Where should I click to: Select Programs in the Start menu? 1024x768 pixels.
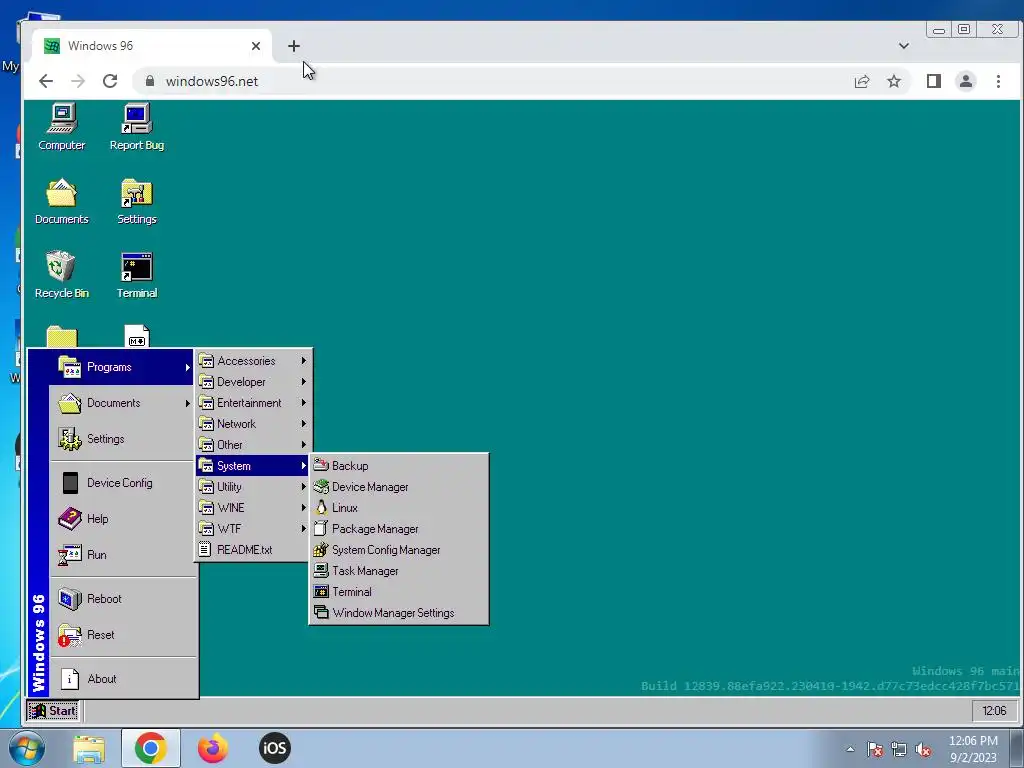122,367
